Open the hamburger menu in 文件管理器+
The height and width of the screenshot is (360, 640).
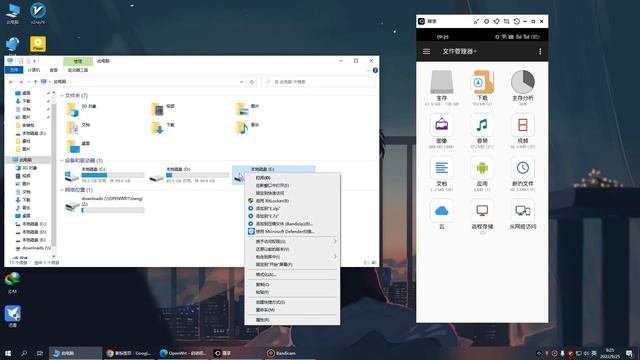click(427, 51)
